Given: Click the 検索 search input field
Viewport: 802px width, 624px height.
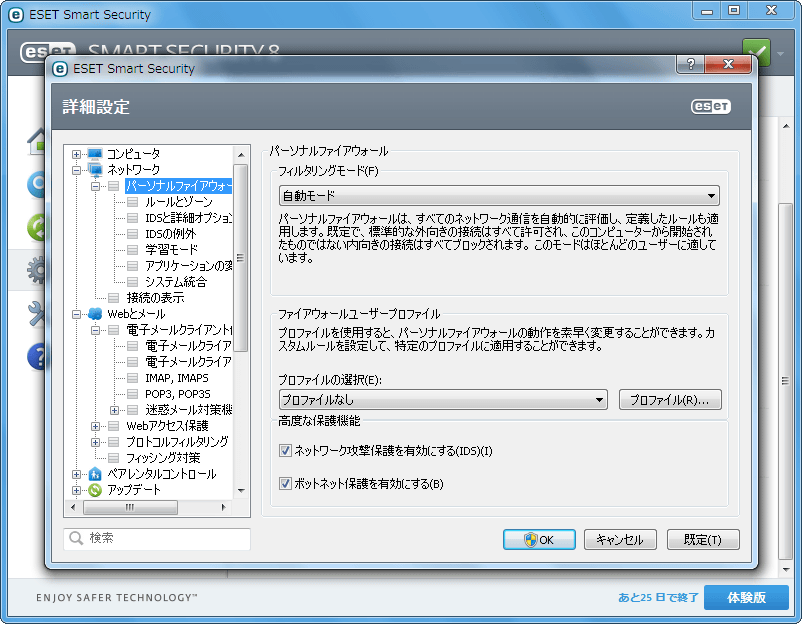Looking at the screenshot, I should click(x=157, y=539).
